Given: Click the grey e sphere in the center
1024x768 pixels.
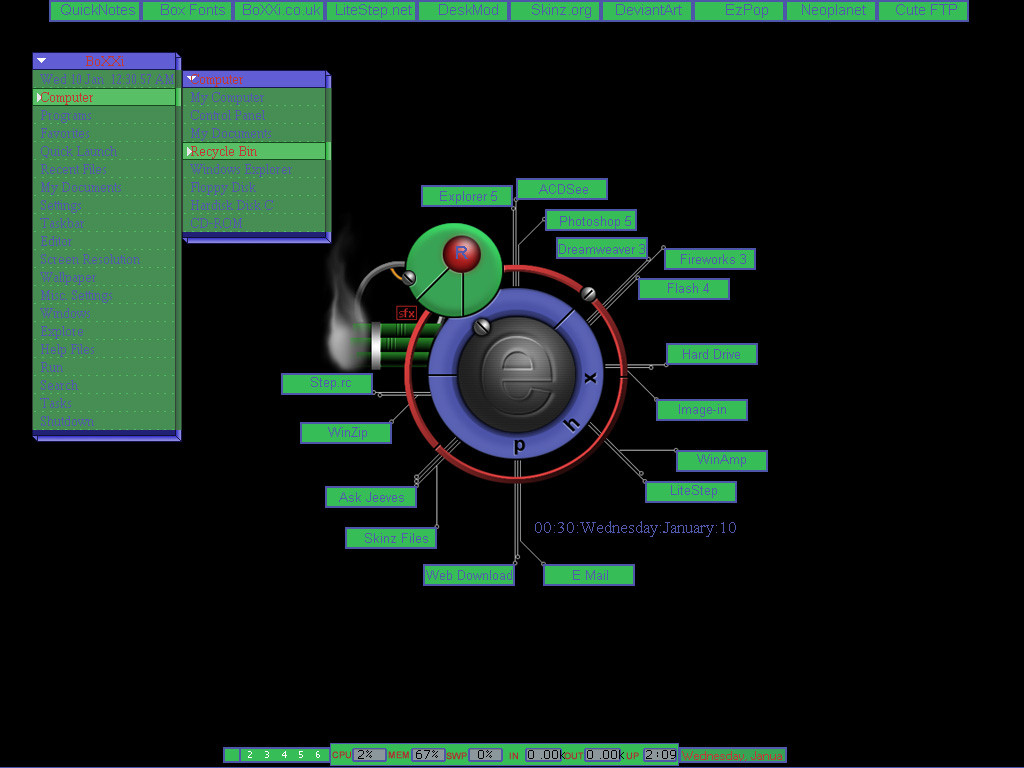Looking at the screenshot, I should (x=517, y=375).
